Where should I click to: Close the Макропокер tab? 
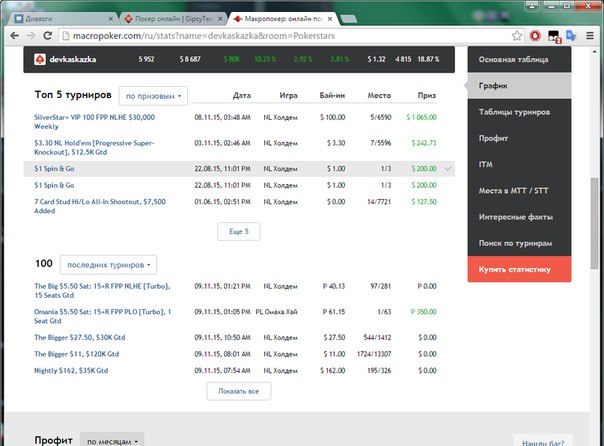pos(330,18)
